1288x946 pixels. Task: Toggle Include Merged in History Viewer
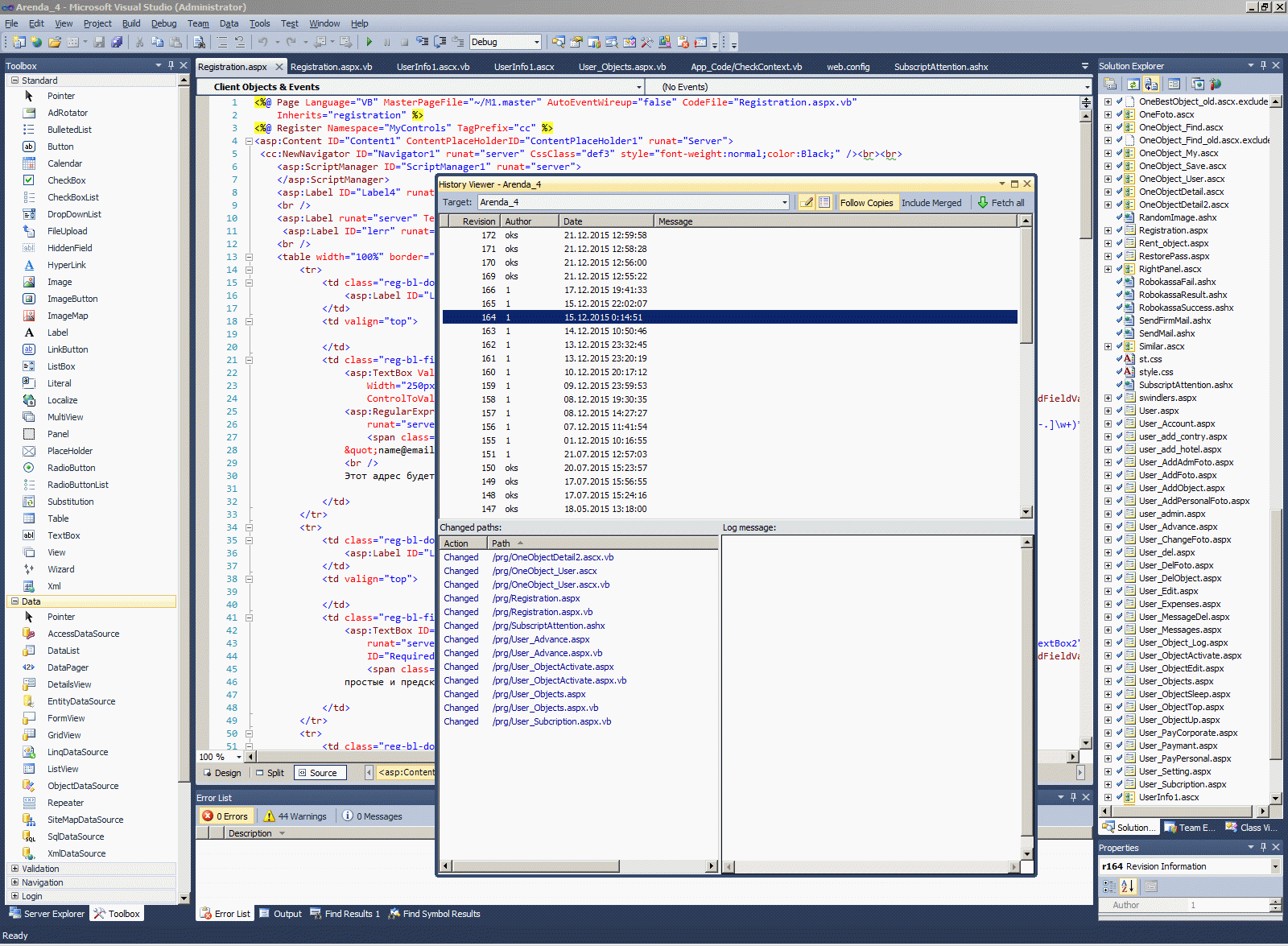[931, 203]
